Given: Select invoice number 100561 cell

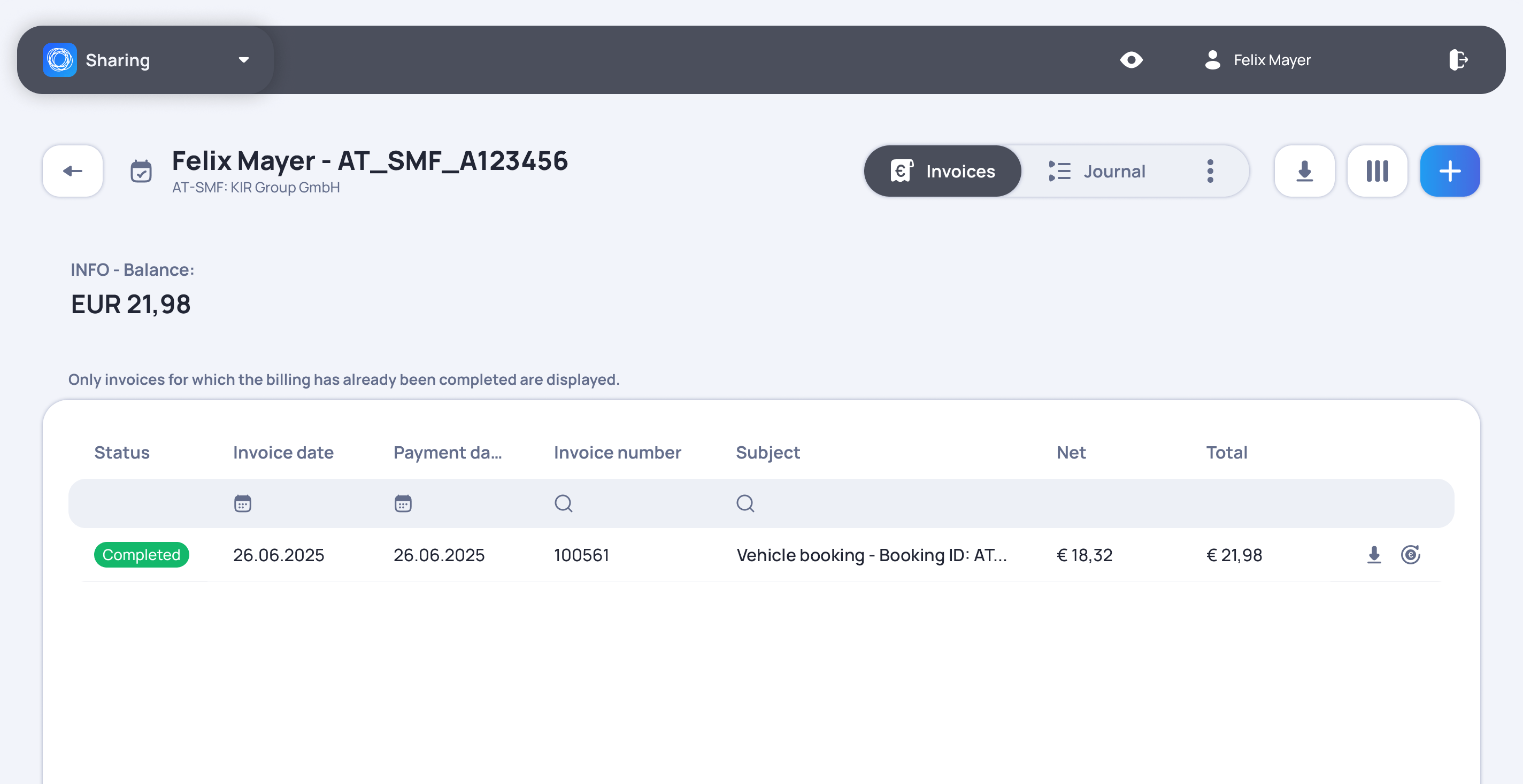Looking at the screenshot, I should tap(581, 555).
